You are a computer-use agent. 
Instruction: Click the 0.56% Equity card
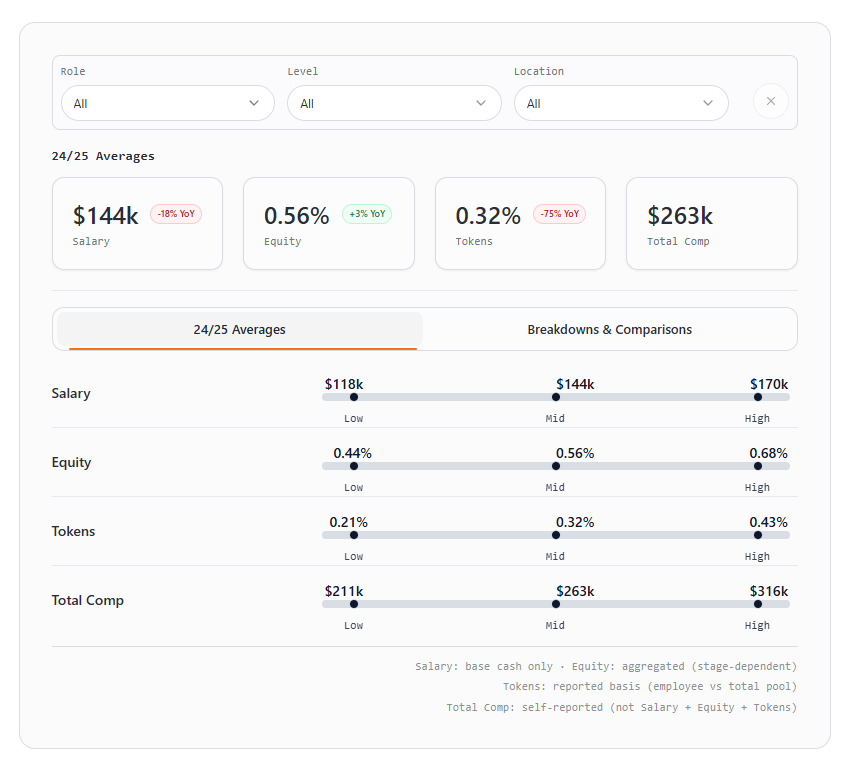click(328, 224)
